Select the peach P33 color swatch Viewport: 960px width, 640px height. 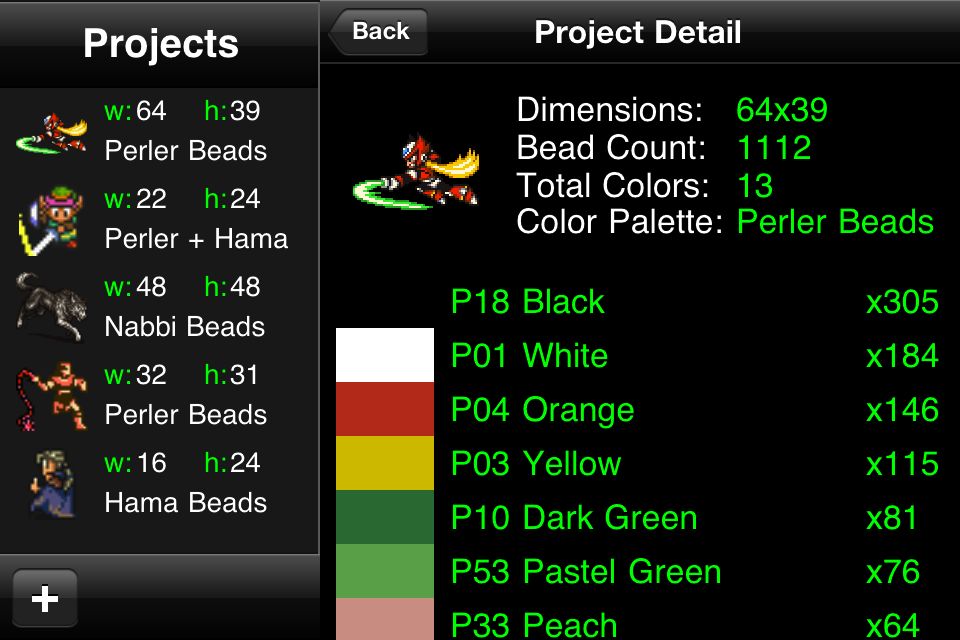384,619
